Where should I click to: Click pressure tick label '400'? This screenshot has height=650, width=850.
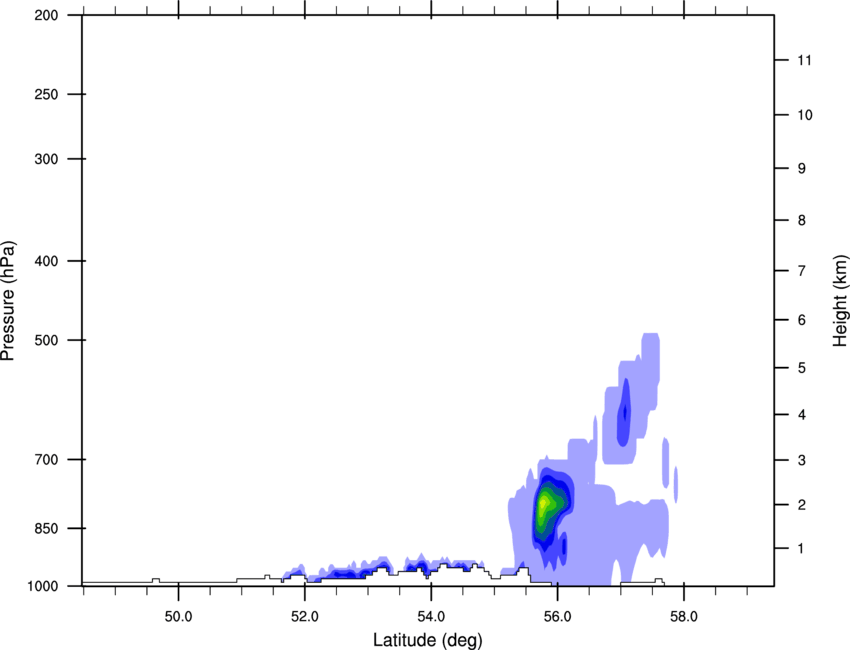[46, 261]
